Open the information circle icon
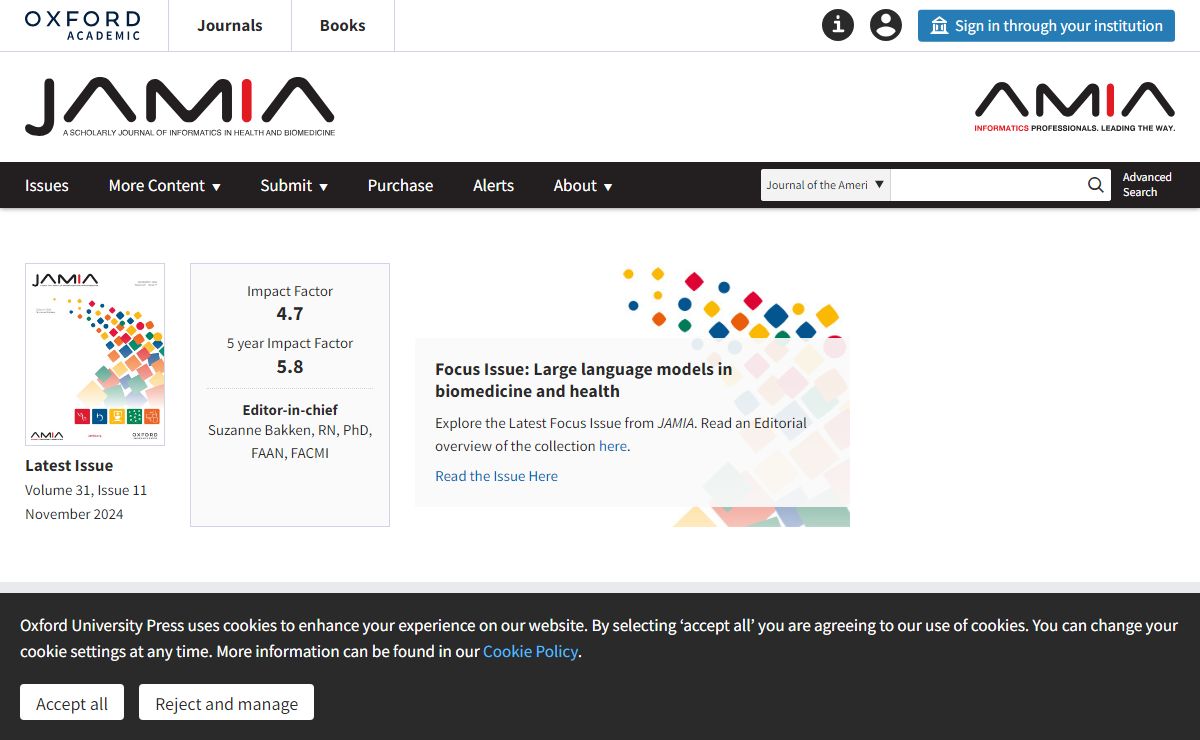 [x=838, y=25]
